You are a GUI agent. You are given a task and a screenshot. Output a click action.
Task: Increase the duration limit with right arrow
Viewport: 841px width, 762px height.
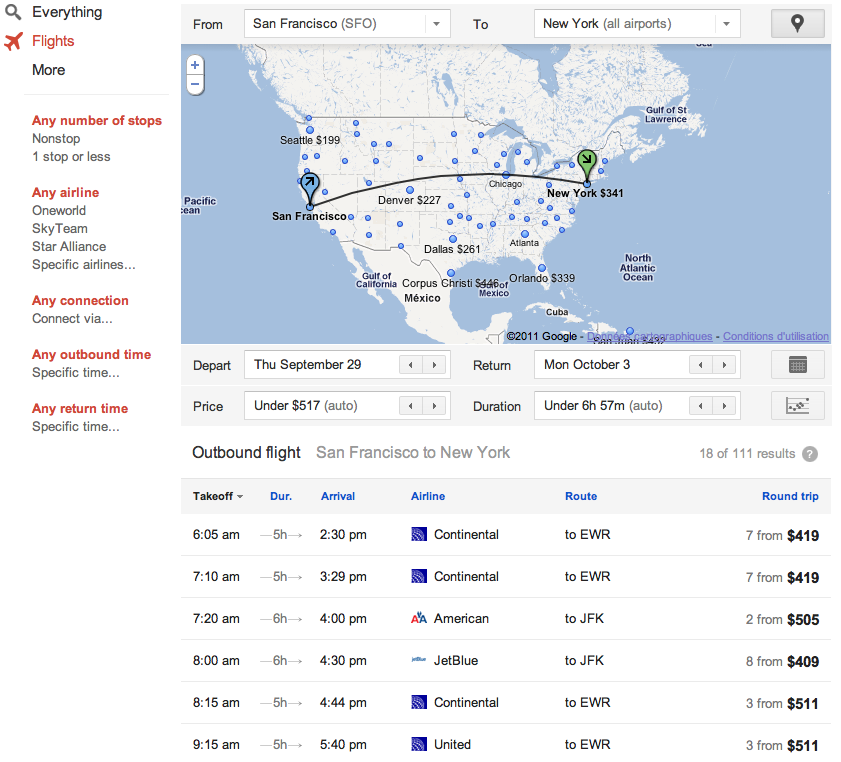[724, 406]
